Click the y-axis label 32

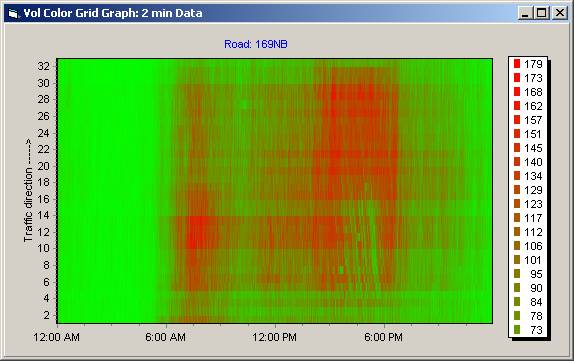(43, 66)
